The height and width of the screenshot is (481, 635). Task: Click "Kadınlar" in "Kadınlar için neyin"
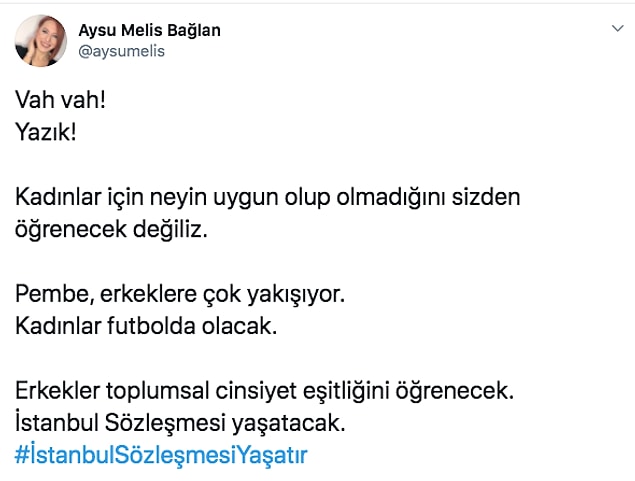58,197
